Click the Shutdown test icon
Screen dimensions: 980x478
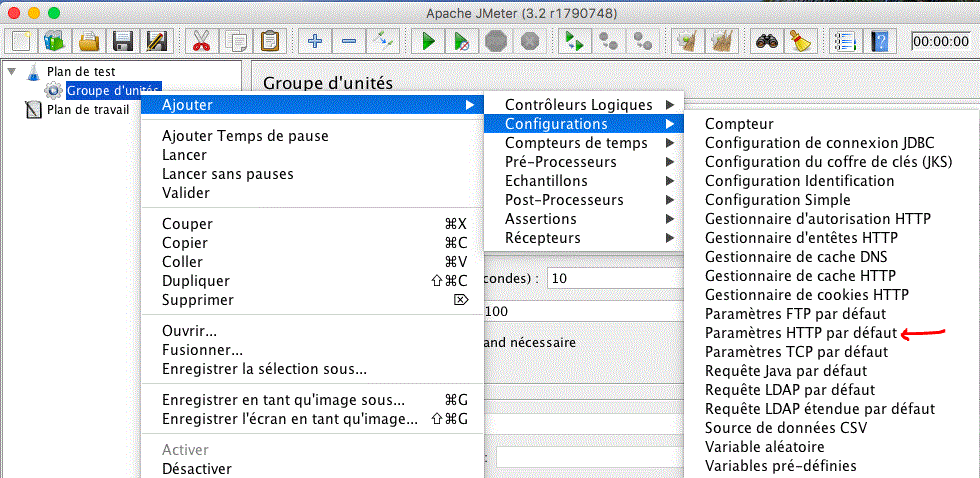[x=530, y=42]
